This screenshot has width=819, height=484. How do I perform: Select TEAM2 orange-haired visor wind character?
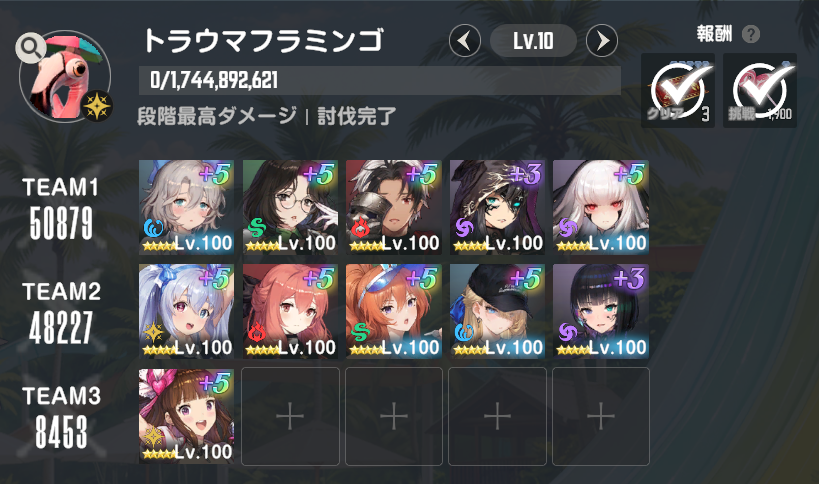[x=394, y=311]
